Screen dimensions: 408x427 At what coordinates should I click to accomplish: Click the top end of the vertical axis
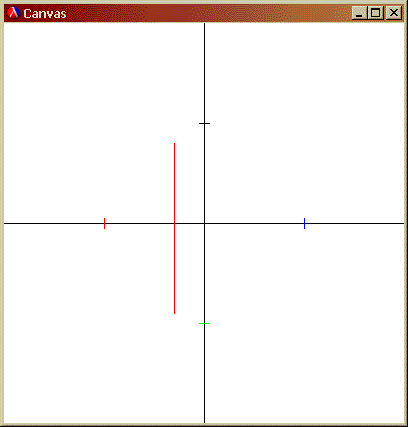pyautogui.click(x=204, y=24)
